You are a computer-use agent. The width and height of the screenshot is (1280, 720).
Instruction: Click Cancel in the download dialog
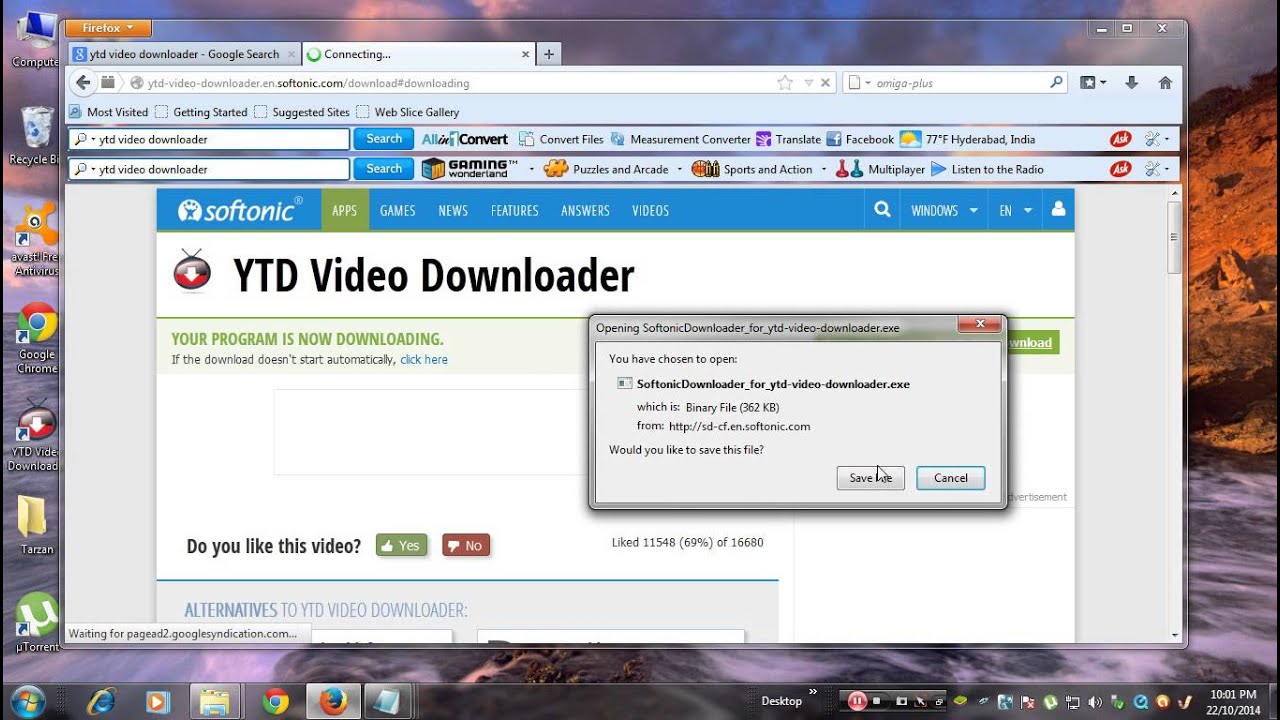[x=951, y=478]
